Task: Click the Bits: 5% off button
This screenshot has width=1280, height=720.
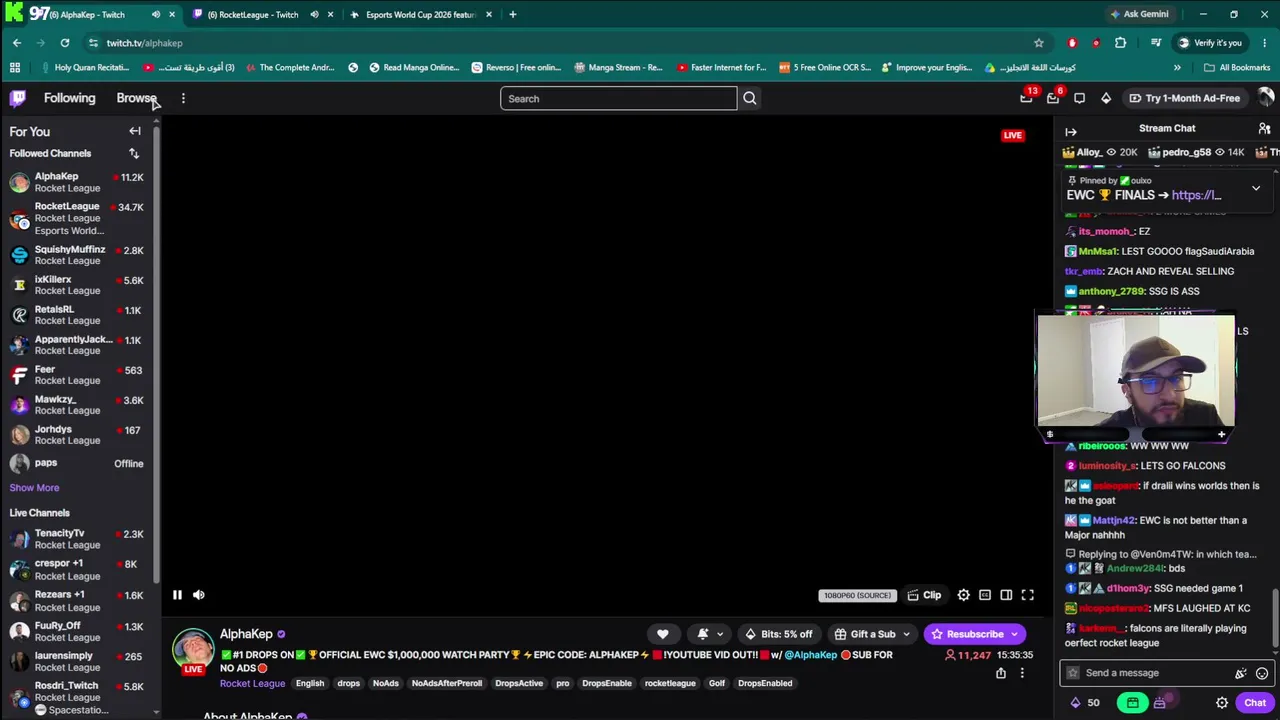Action: (779, 634)
